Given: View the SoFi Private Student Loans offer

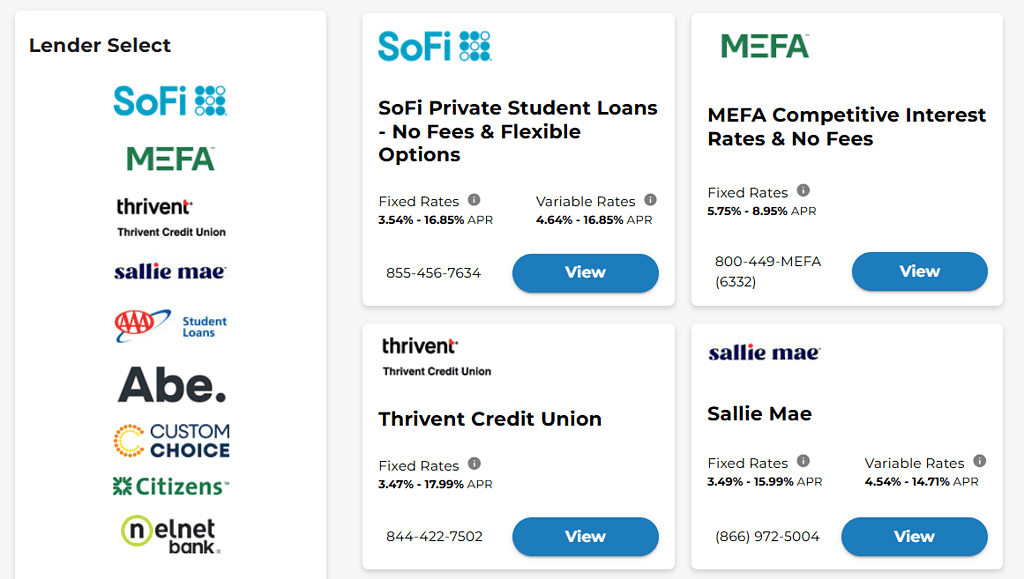Looking at the screenshot, I should 585,273.
